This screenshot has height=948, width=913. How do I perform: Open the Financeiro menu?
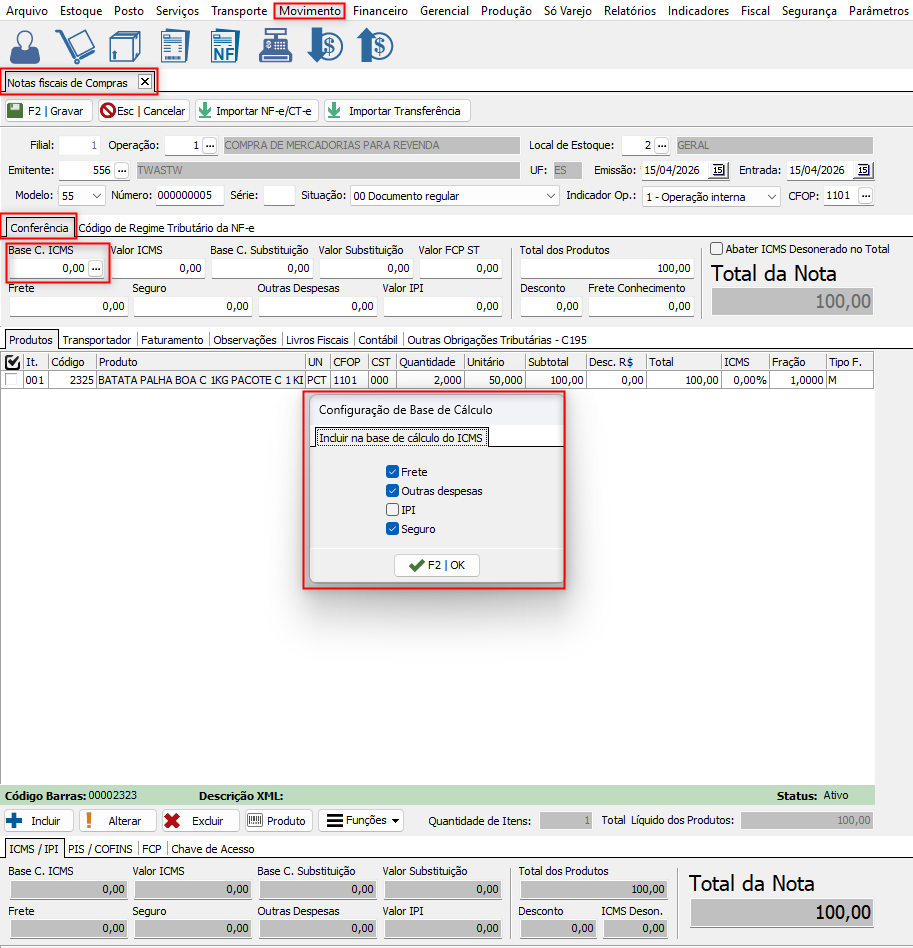[381, 11]
